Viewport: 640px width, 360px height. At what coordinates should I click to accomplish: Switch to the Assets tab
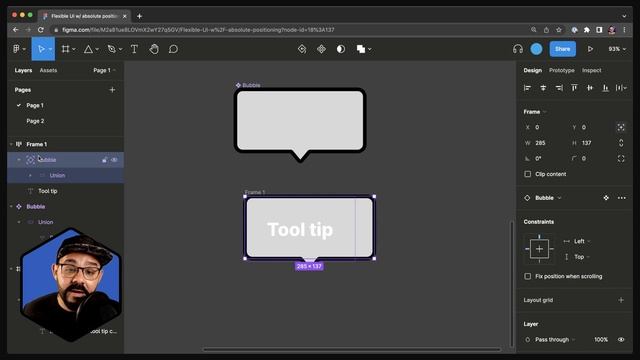[x=48, y=70]
